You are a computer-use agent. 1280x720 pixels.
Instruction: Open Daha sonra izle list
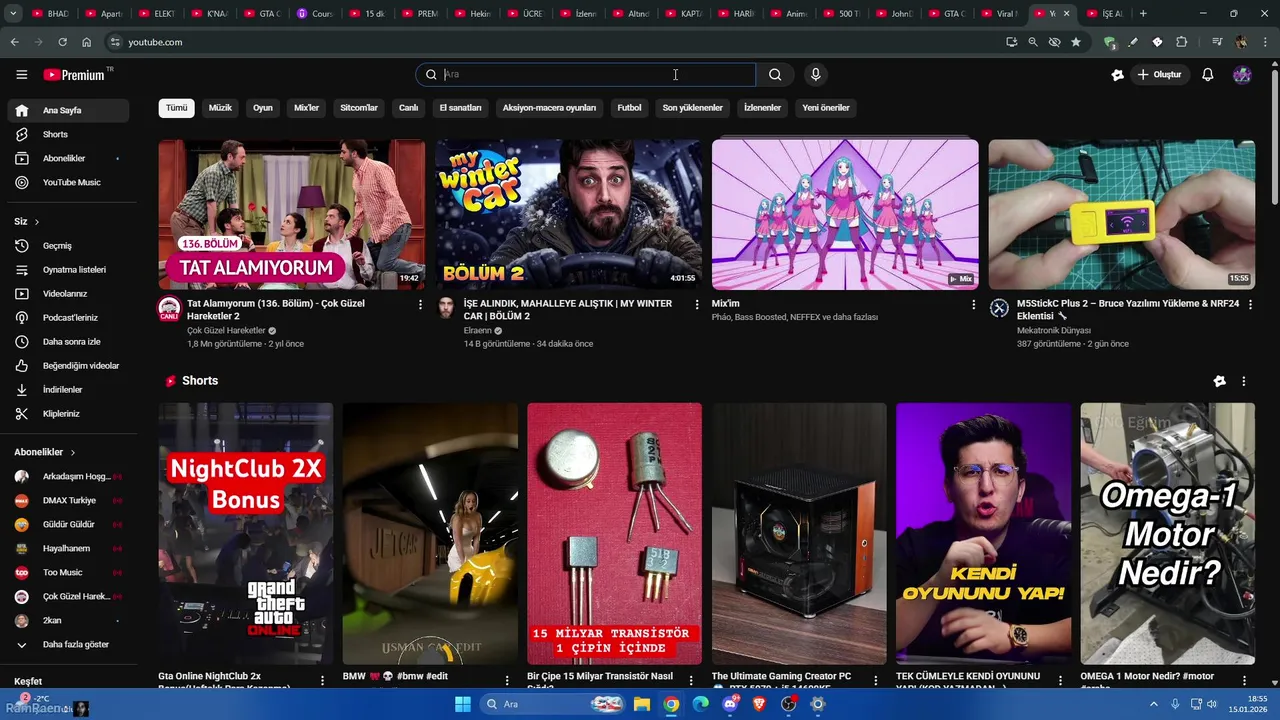point(68,342)
